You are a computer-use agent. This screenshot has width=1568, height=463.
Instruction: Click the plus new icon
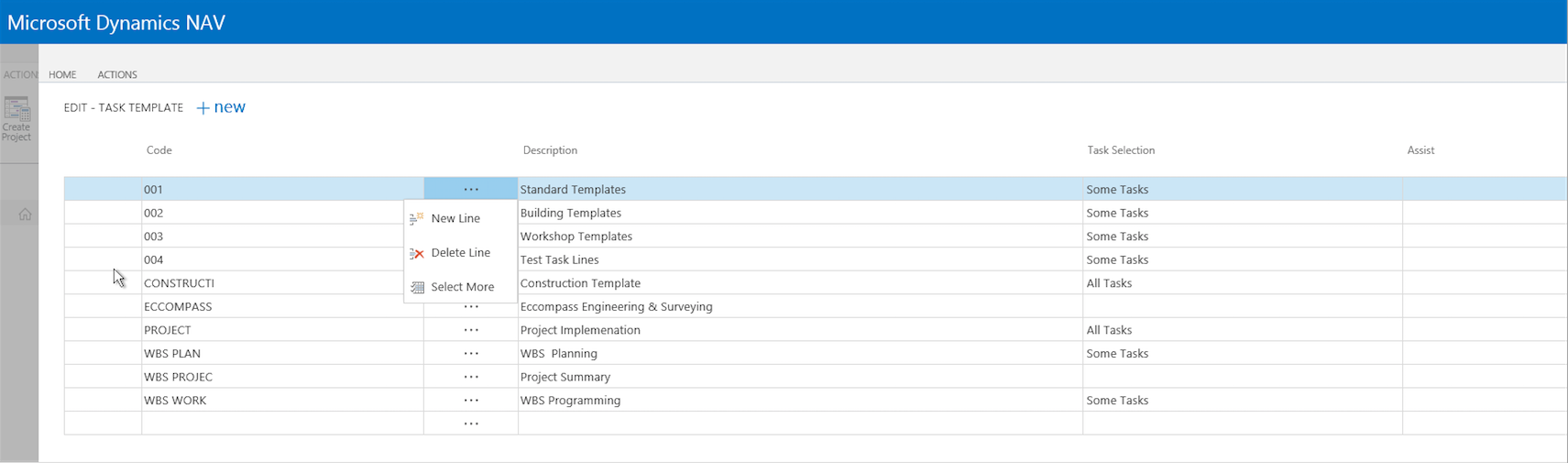pos(203,108)
